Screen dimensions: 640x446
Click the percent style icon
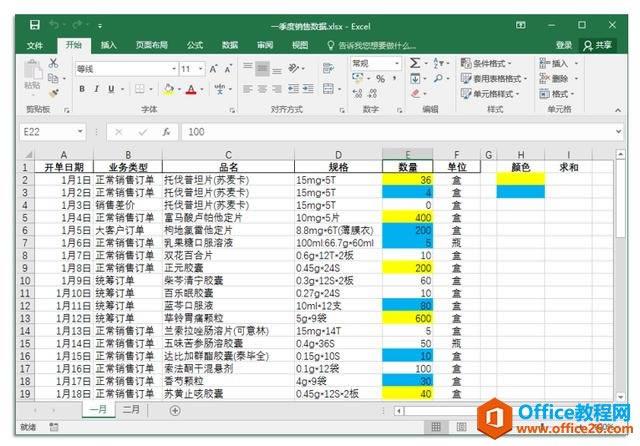(x=380, y=78)
